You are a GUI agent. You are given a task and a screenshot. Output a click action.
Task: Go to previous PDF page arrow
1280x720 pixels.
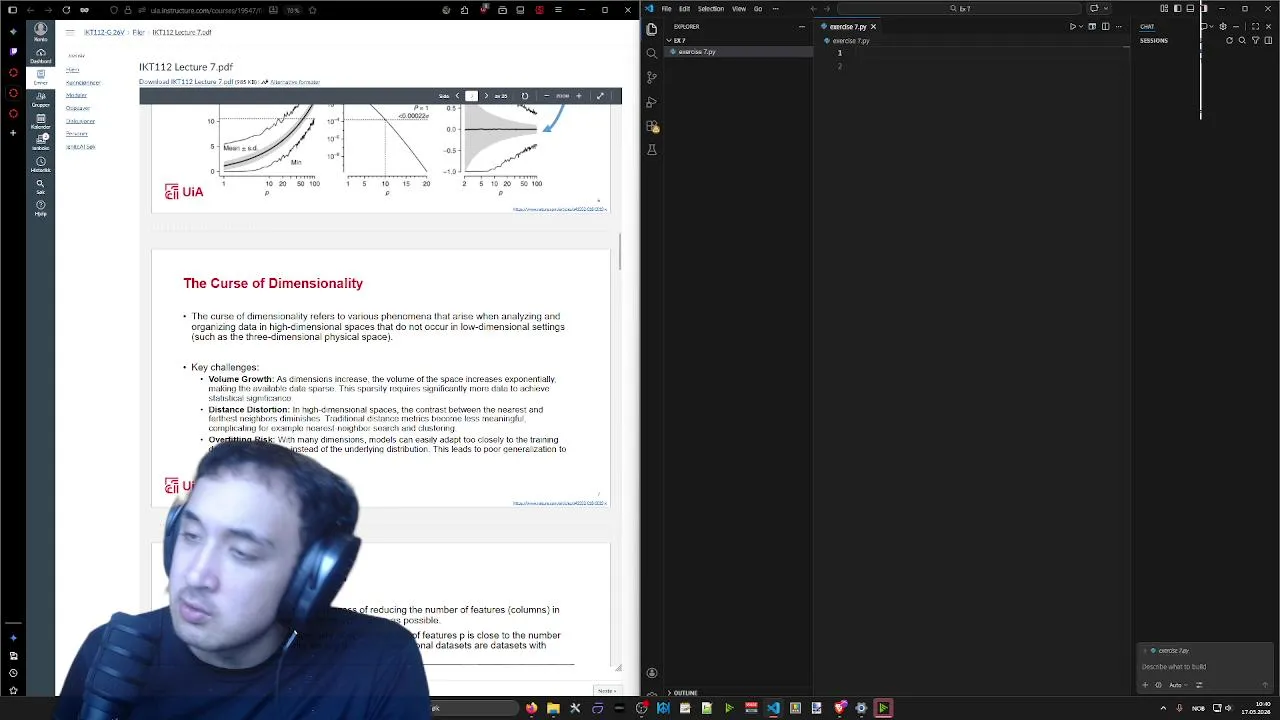457,96
